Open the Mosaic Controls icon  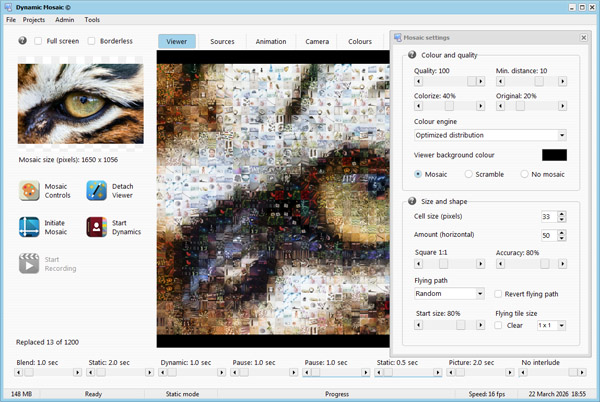(30, 192)
